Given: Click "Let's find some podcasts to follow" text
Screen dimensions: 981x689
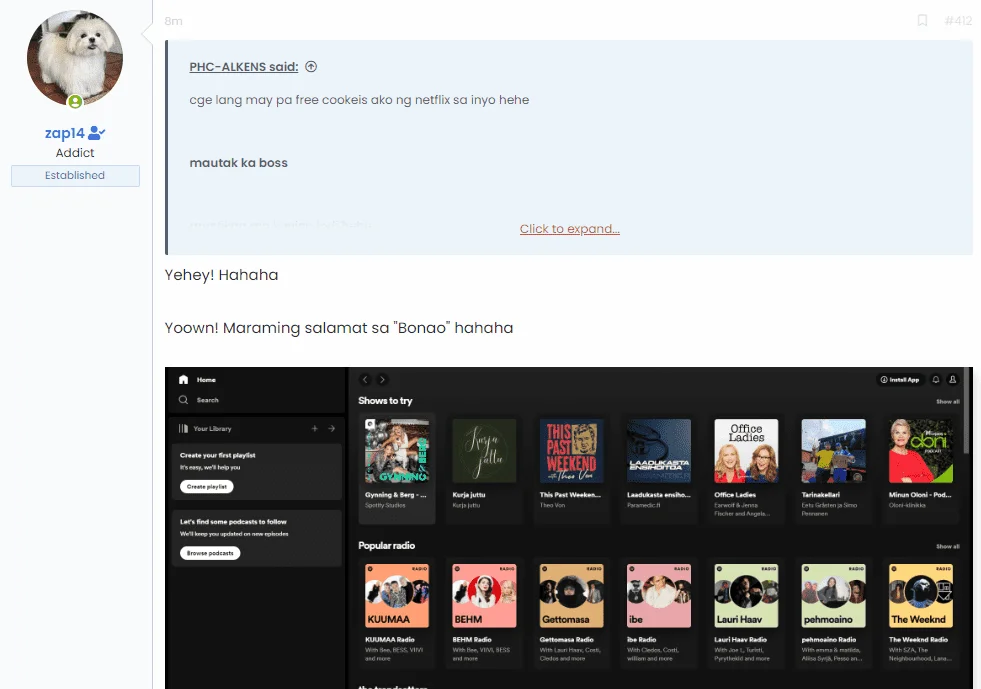Looking at the screenshot, I should (x=233, y=521).
